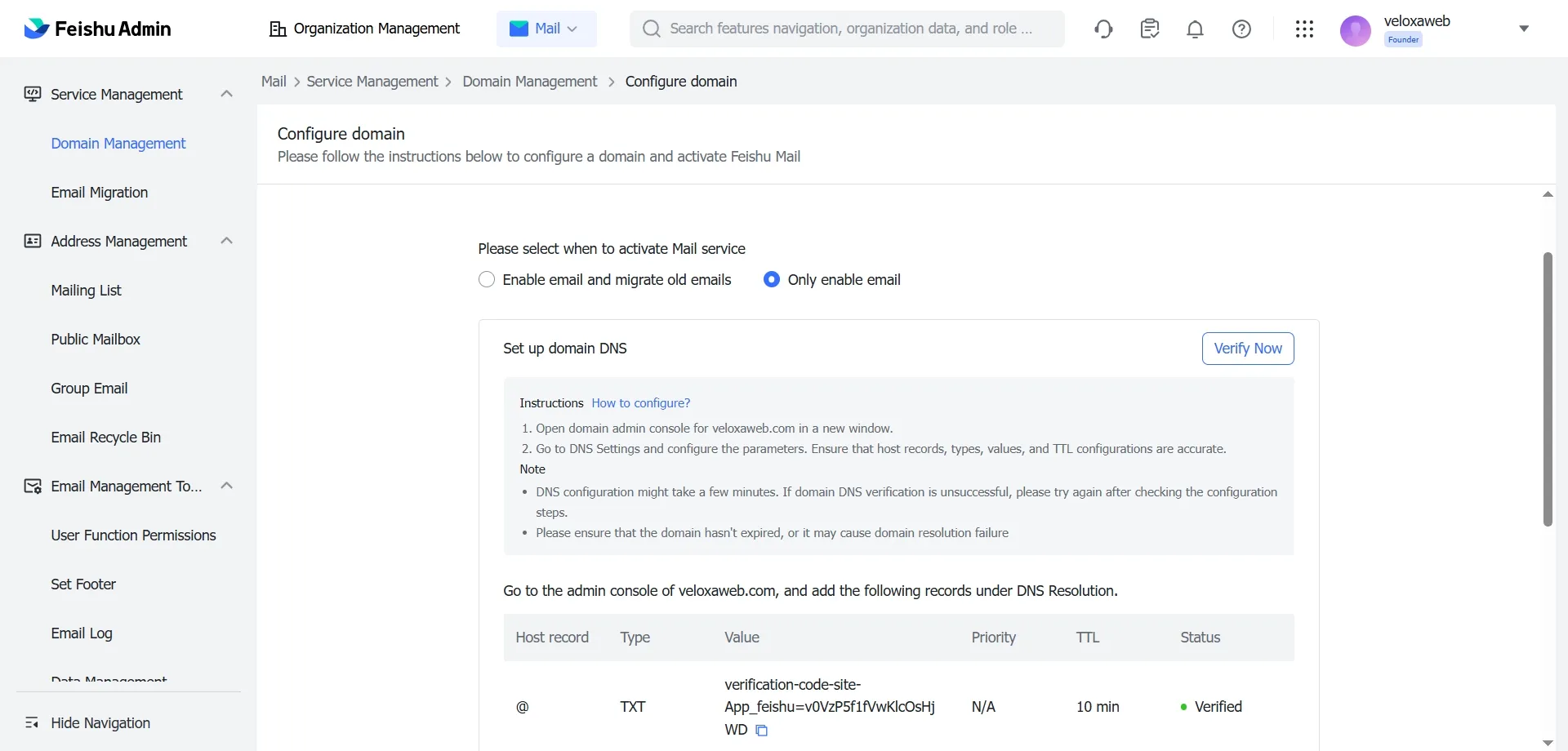Screen dimensions: 1568x751
Task: Open Email Migration in the sidebar
Action: [x=100, y=193]
